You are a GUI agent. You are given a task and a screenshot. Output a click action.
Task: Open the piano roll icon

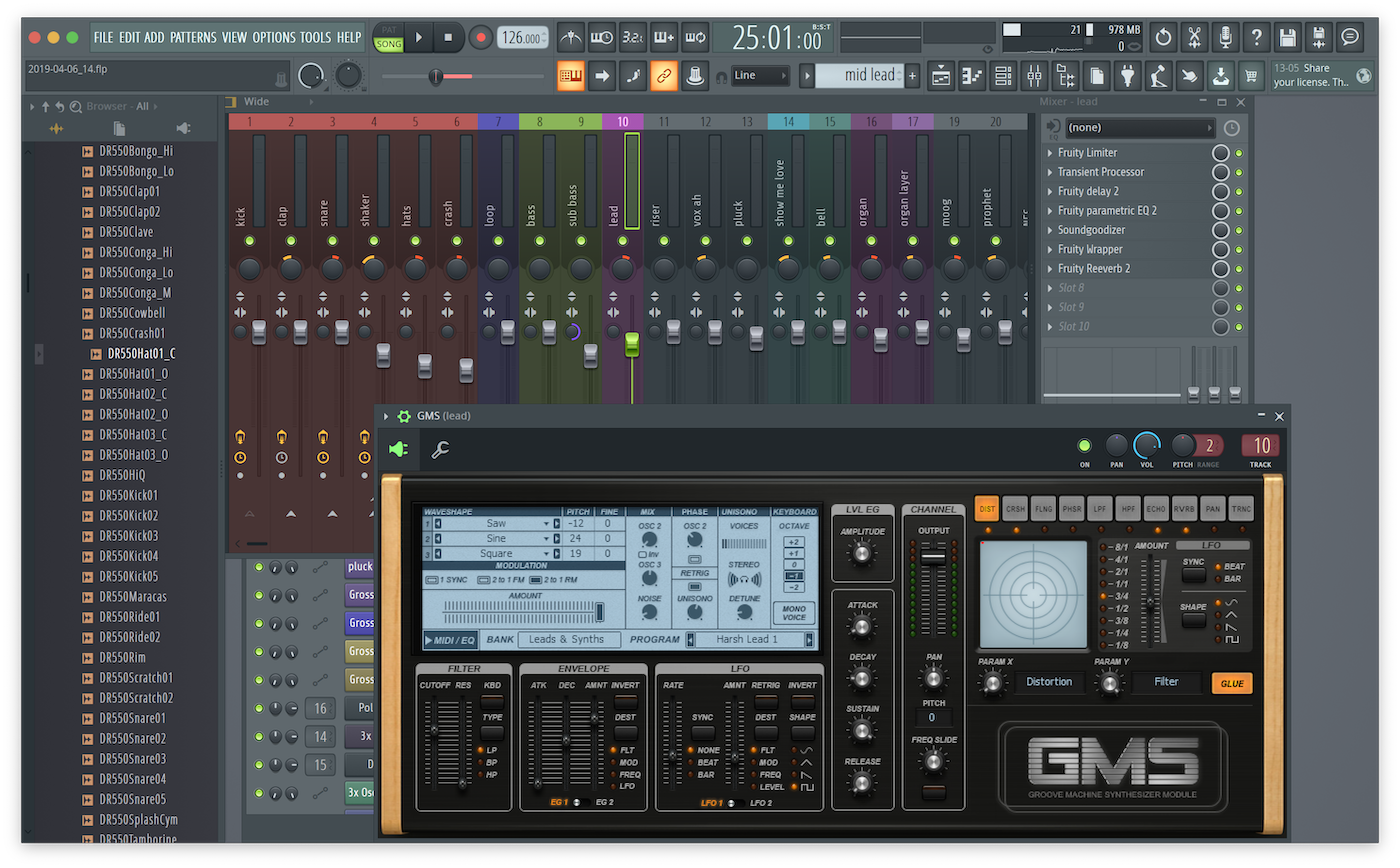(972, 75)
